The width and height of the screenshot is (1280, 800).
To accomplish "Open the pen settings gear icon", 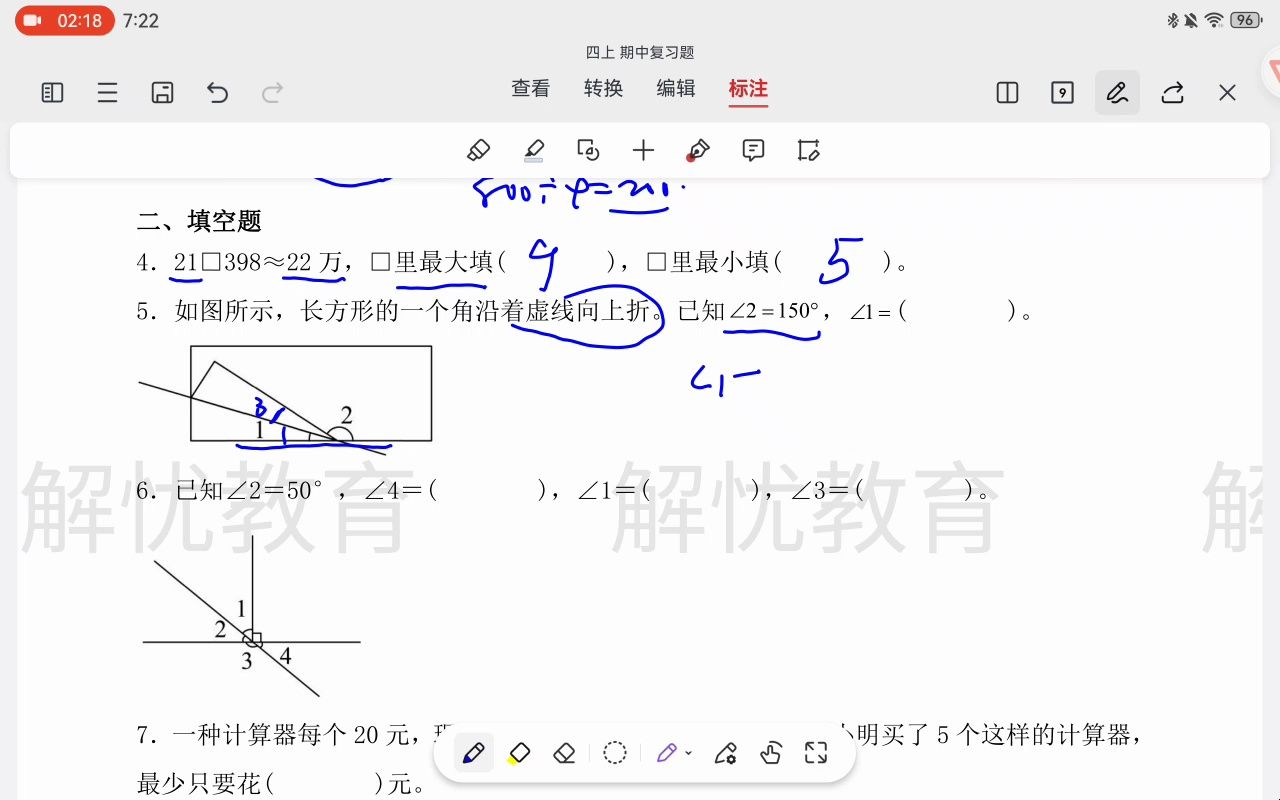I will pyautogui.click(x=726, y=753).
